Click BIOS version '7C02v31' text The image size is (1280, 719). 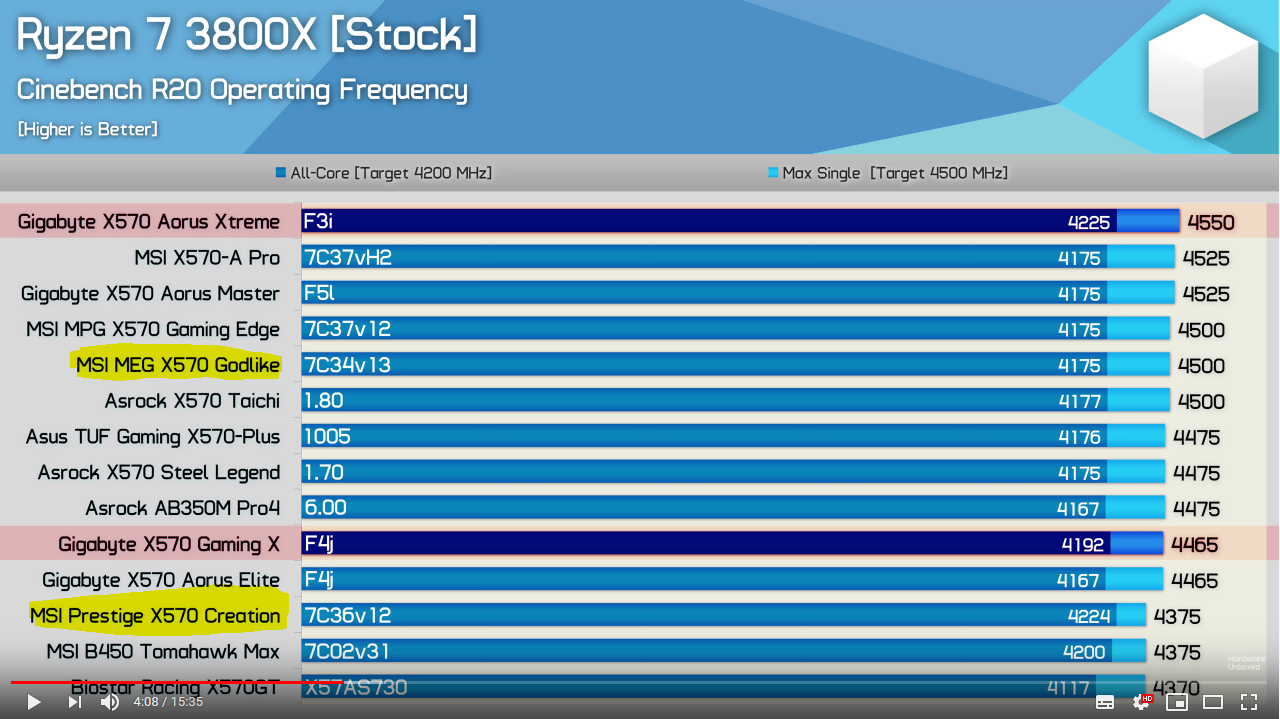pos(346,651)
